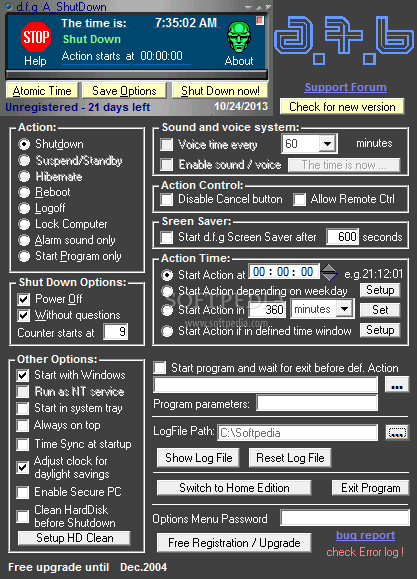Click Setup for defined time window
Image resolution: width=417 pixels, height=579 pixels.
[380, 330]
